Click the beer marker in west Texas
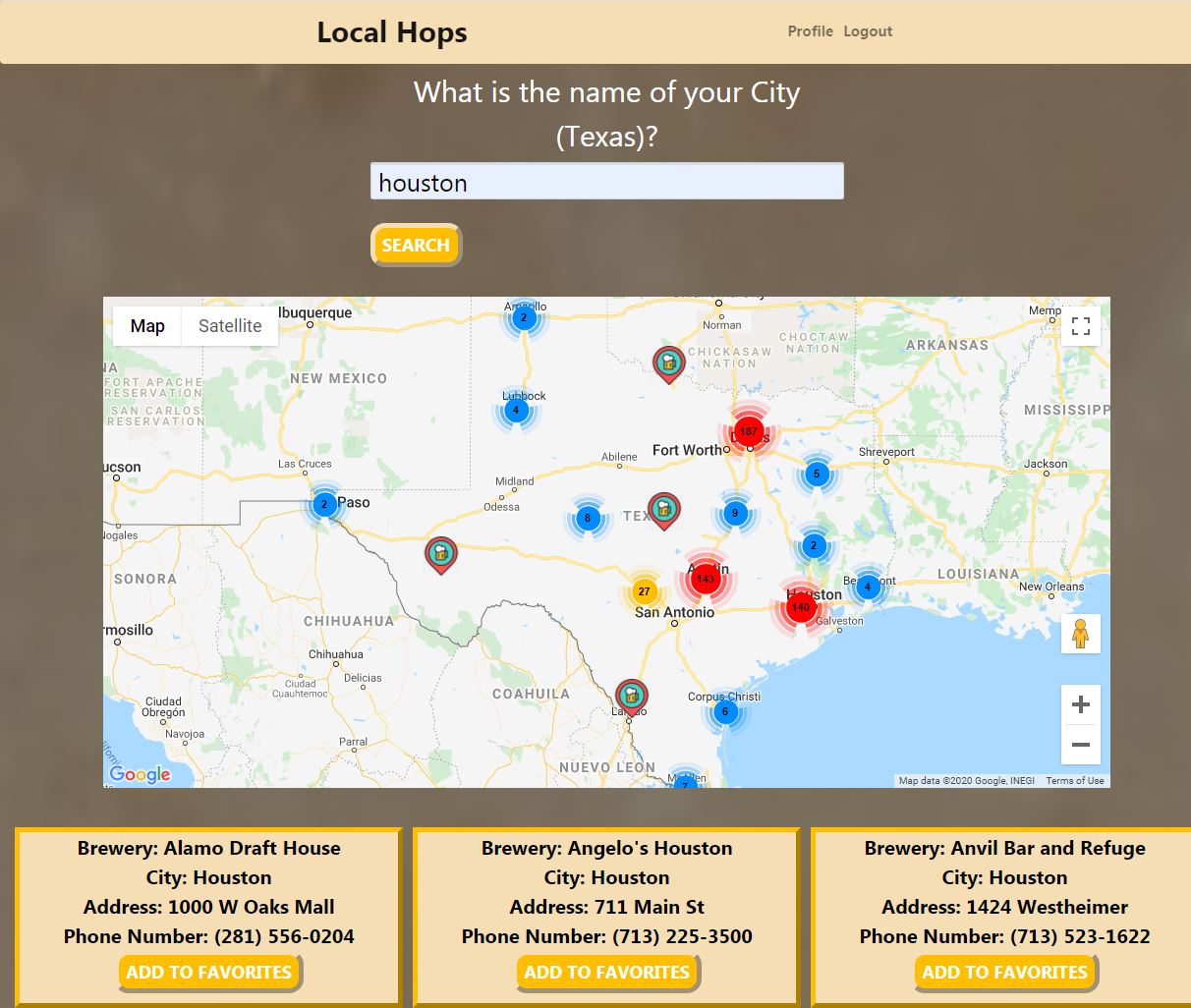 pyautogui.click(x=441, y=555)
